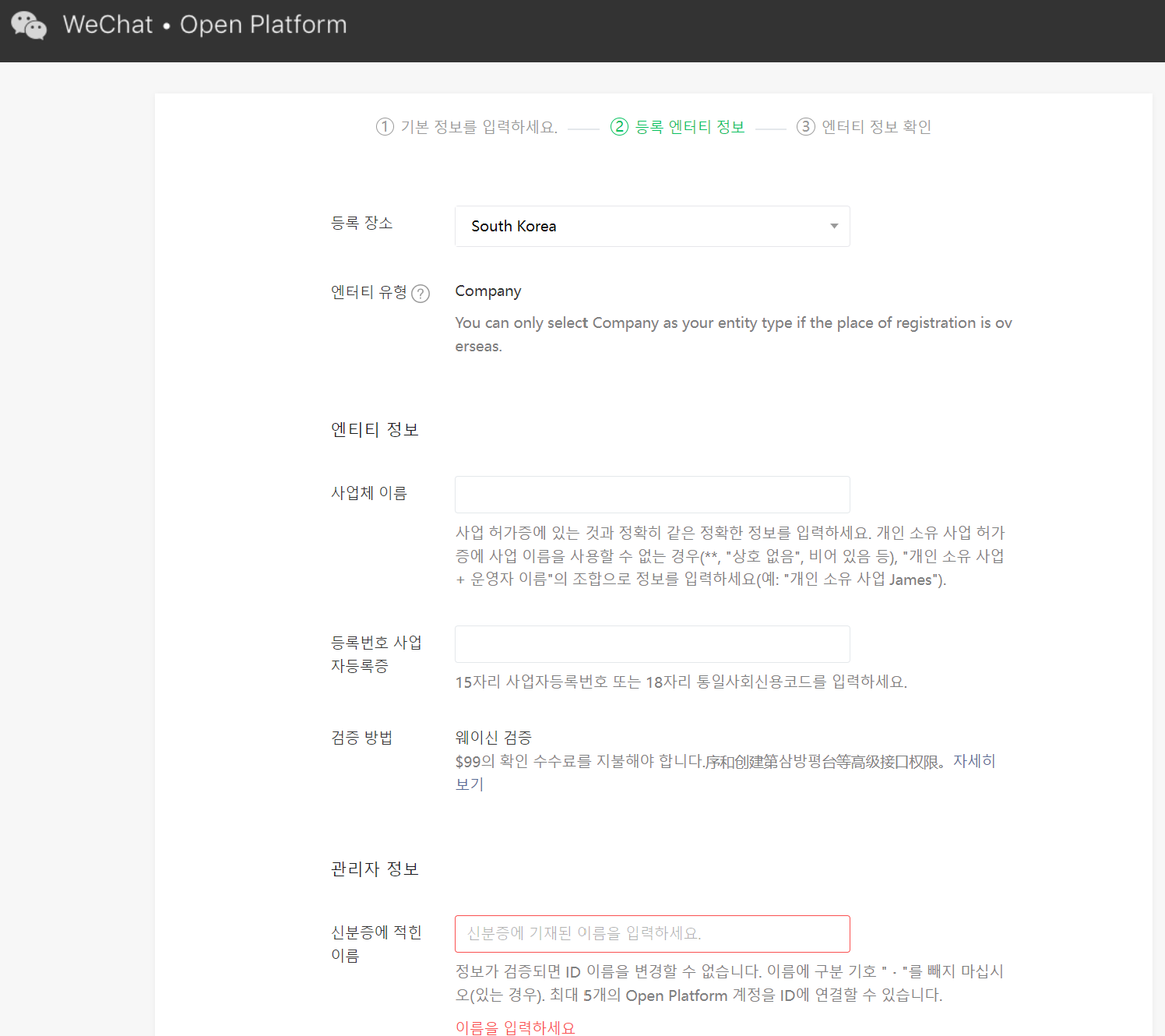Open the 자세히 보기 link under verification fee
The height and width of the screenshot is (1036, 1165).
pos(974,761)
